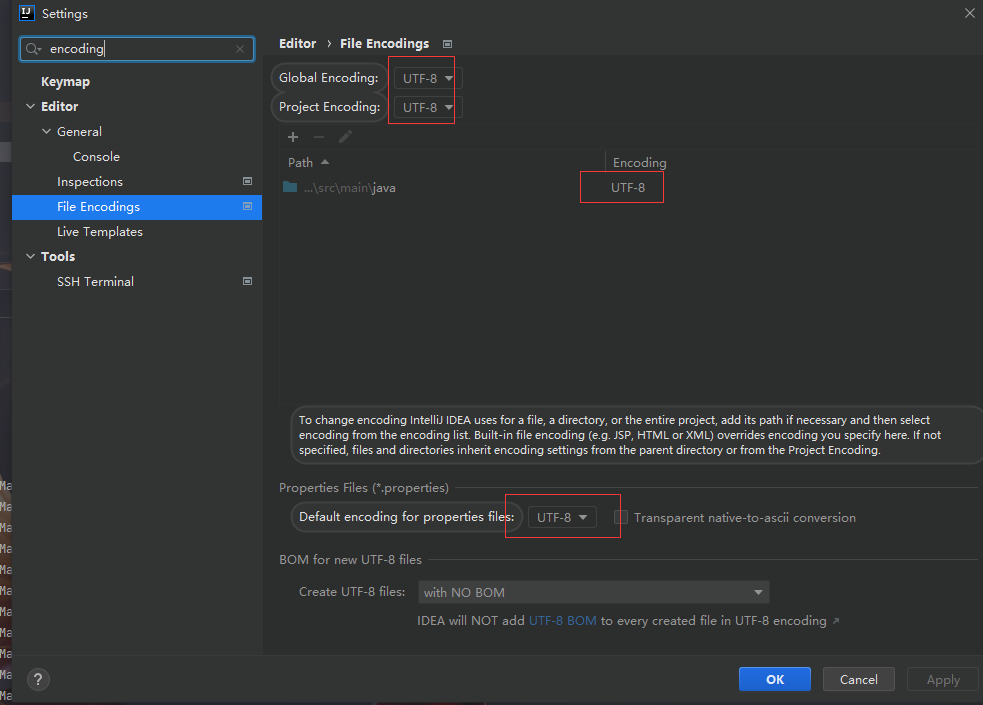Close the Settings dialog
The width and height of the screenshot is (983, 705).
tap(969, 13)
